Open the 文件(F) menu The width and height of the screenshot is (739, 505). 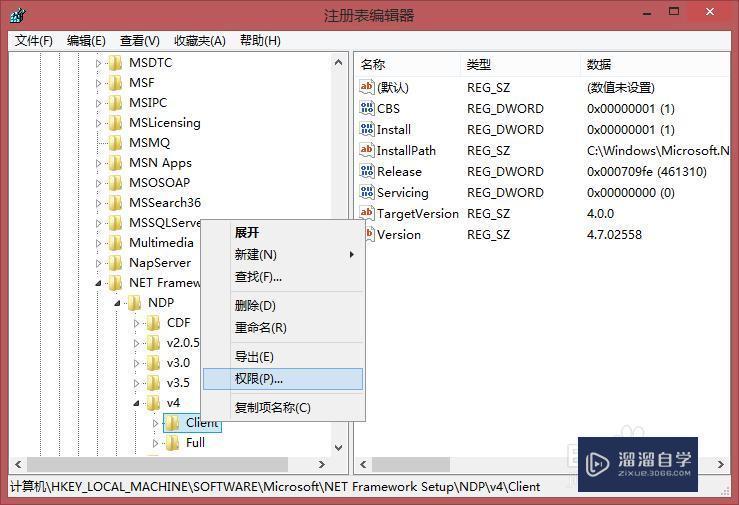point(33,41)
